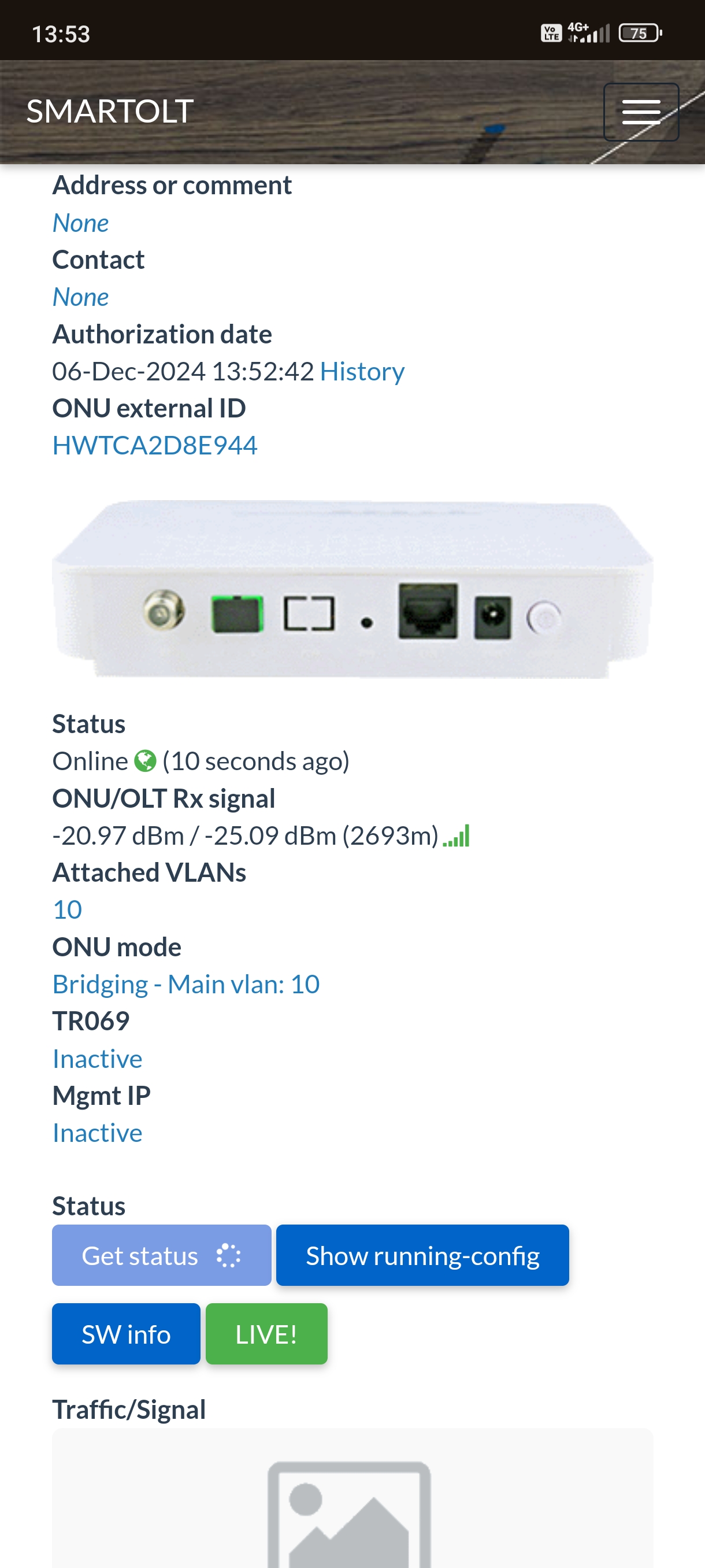Viewport: 705px width, 1568px height.
Task: Click the SW info button
Action: click(126, 1334)
